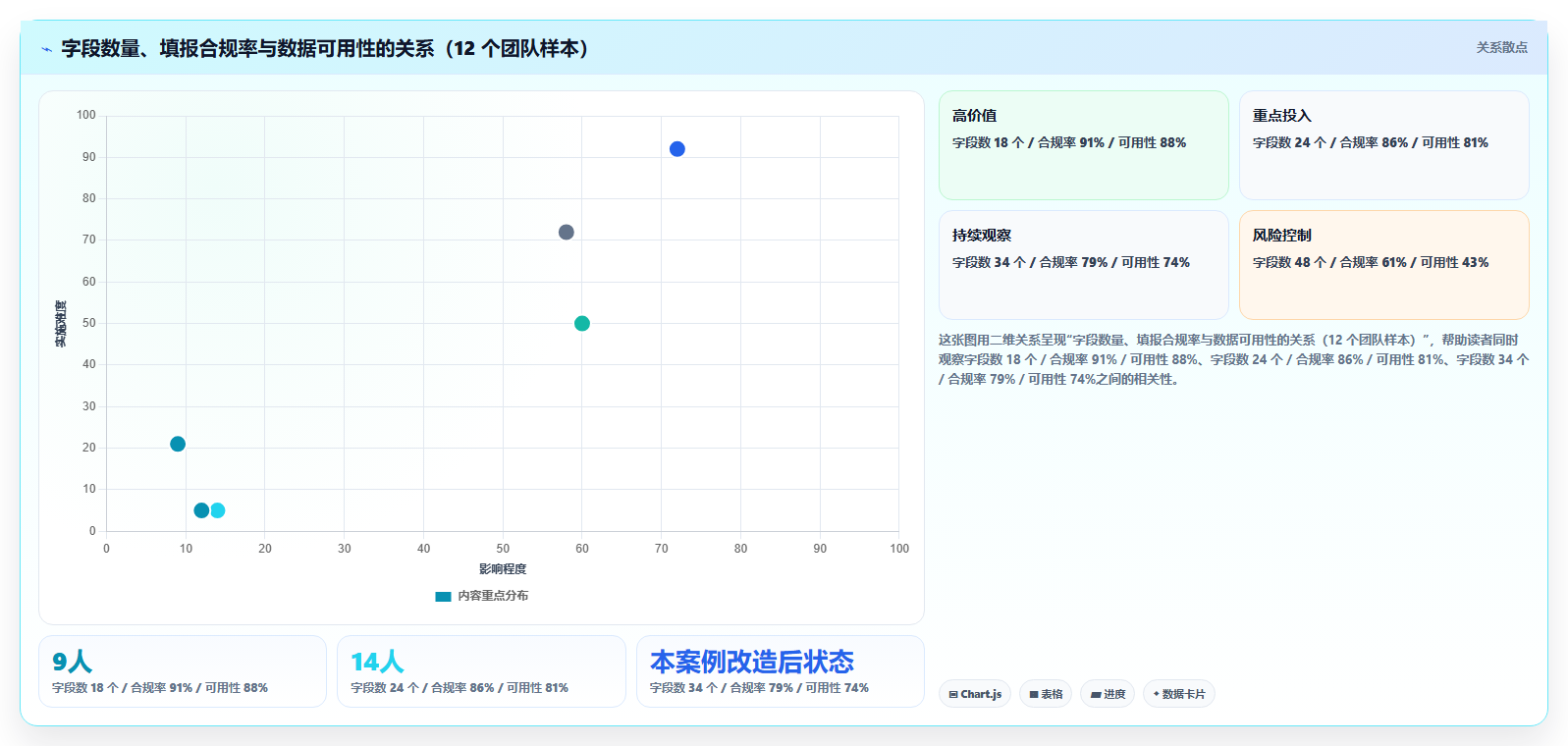Click x-axis tick label 50
Screen dimensions: 1568x746
point(503,549)
